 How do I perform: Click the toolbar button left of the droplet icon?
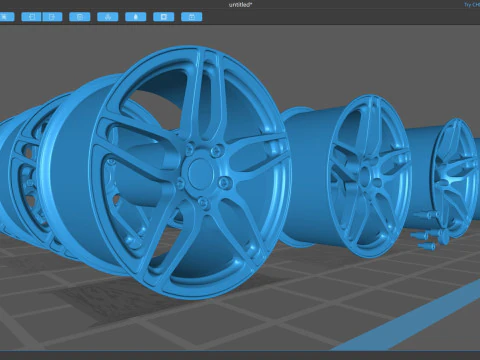108,17
